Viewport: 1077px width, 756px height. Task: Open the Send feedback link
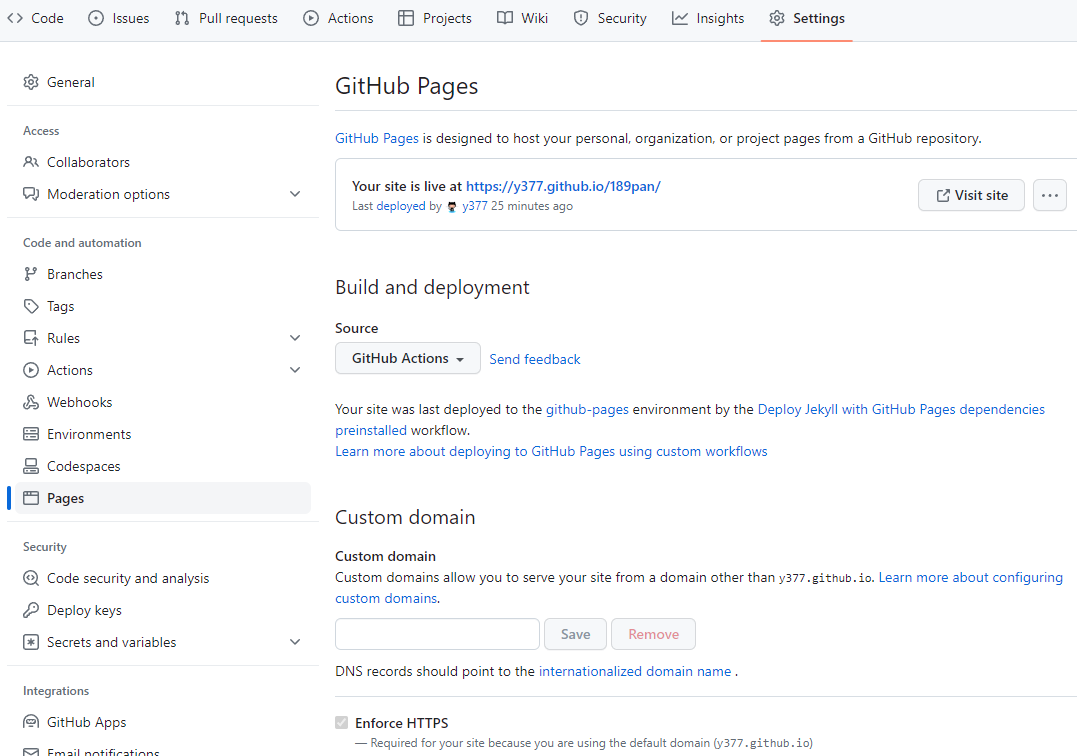coord(535,358)
